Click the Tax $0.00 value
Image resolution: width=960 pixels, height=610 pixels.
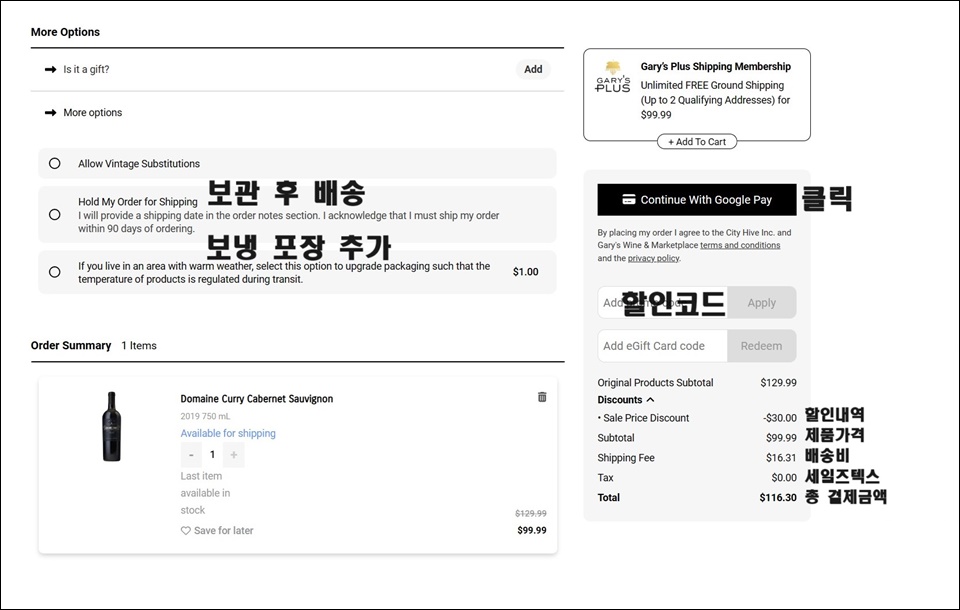click(784, 478)
